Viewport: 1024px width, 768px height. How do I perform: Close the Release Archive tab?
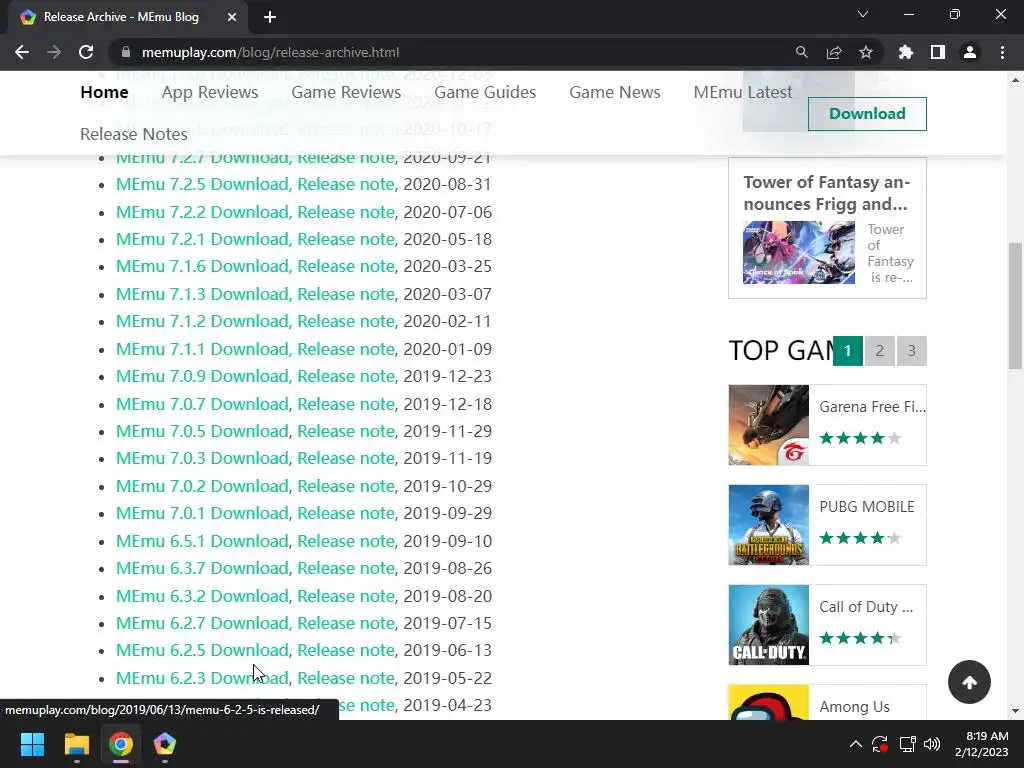coord(232,17)
